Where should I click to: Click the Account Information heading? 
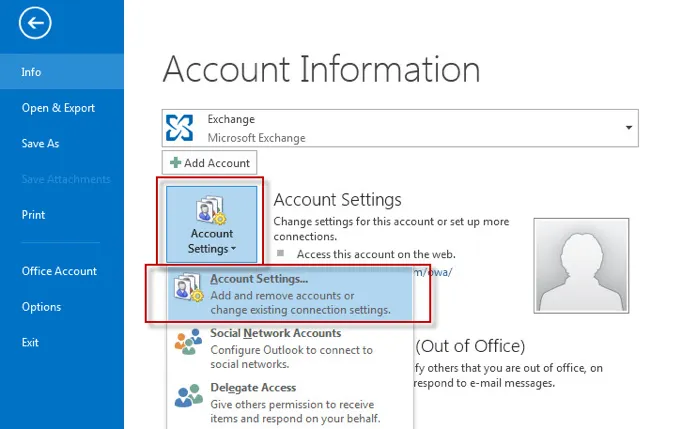pos(321,69)
